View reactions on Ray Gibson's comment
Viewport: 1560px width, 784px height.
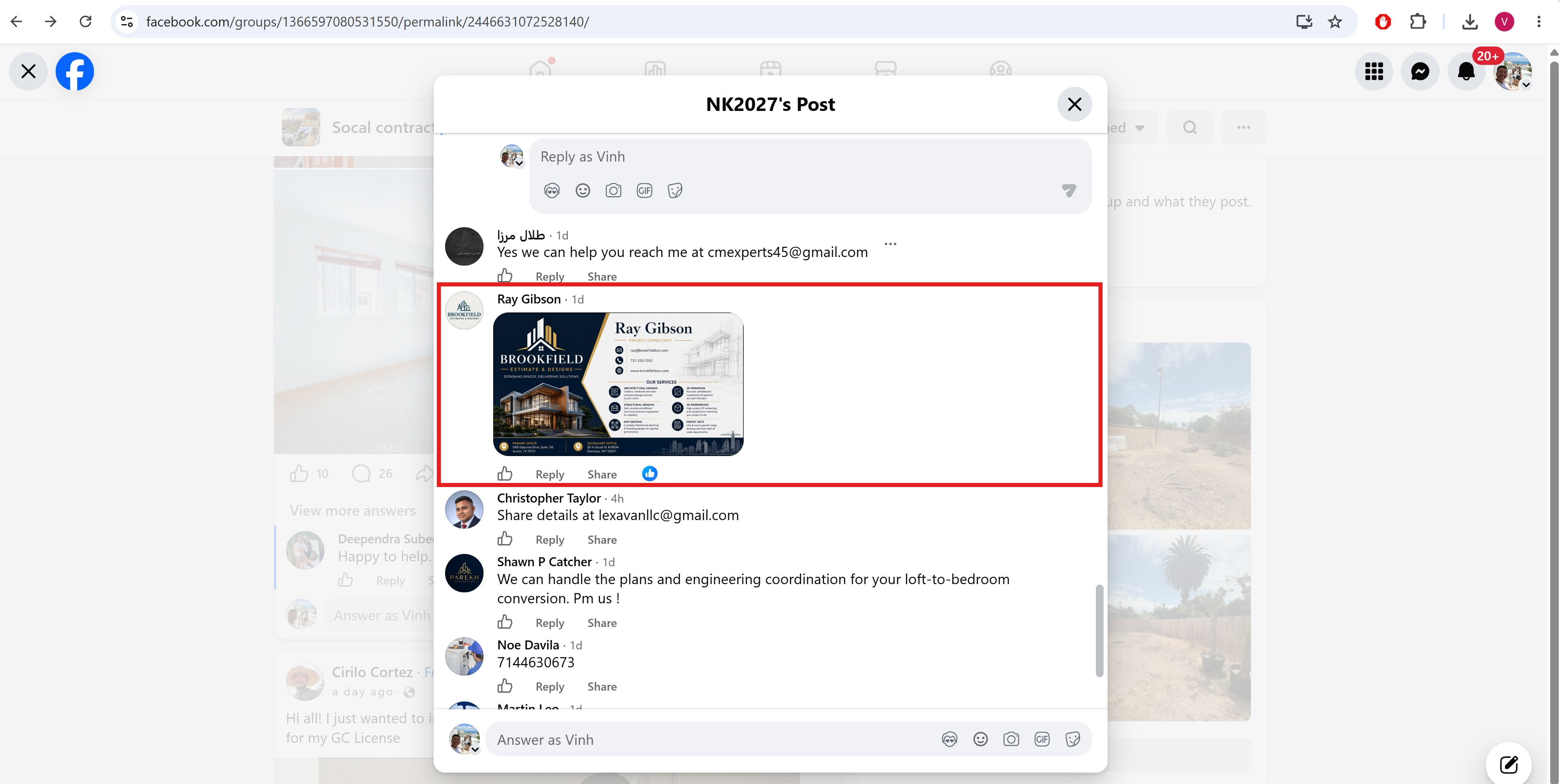pyautogui.click(x=650, y=474)
